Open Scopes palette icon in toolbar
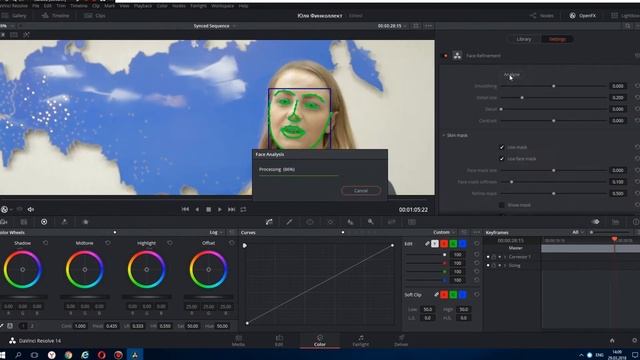640x360 pixels. point(616,222)
